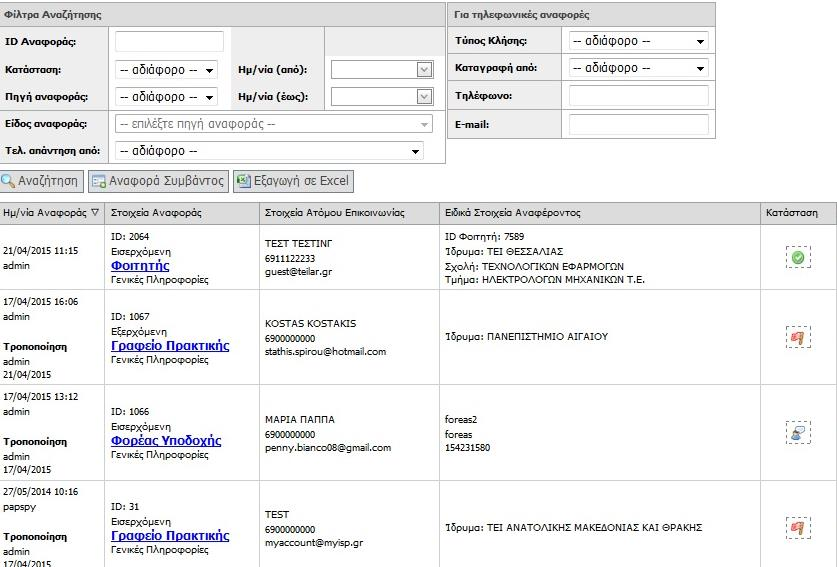Open the Τελ. απάντηση από dropdown

pos(270,151)
